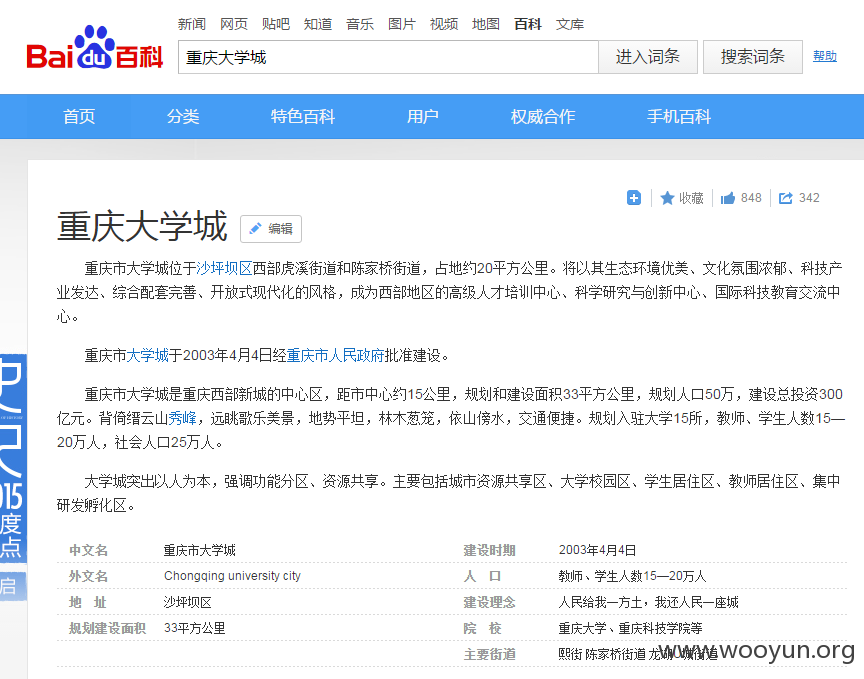Open the 网页 top navigation link
Viewport: 864px width, 679px height.
234,24
